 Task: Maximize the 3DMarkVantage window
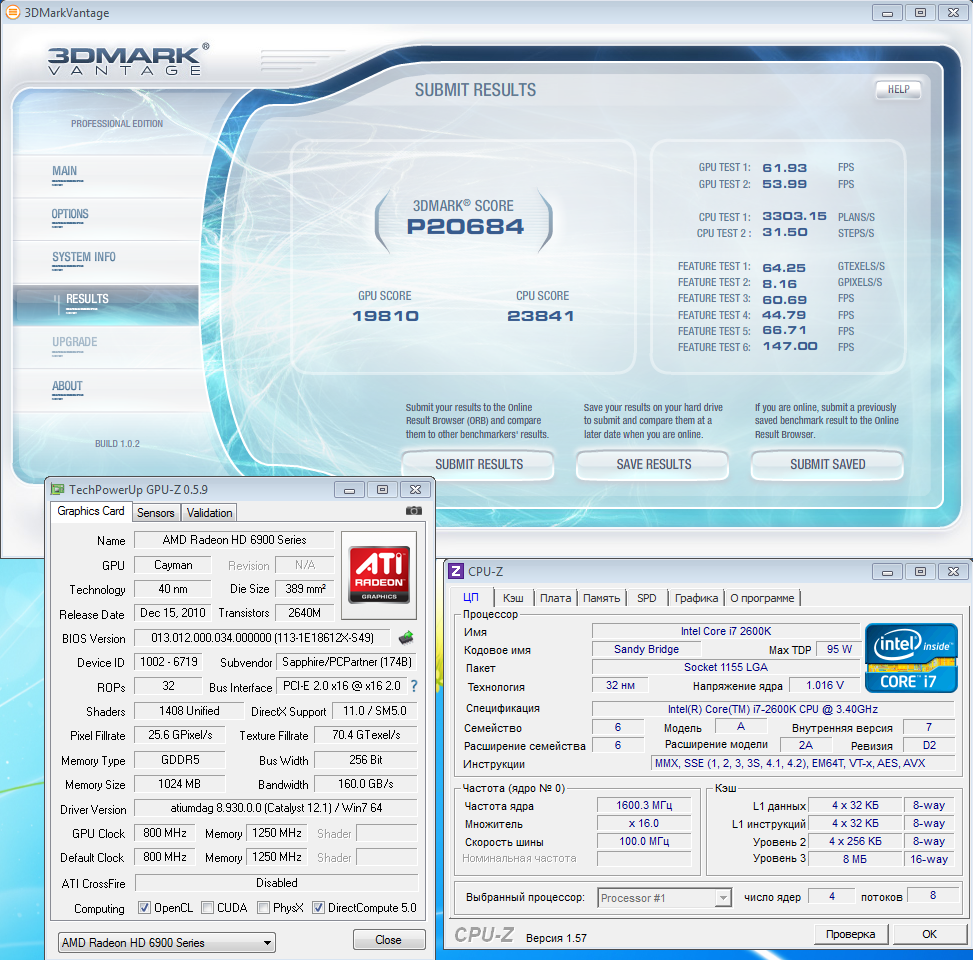[920, 12]
